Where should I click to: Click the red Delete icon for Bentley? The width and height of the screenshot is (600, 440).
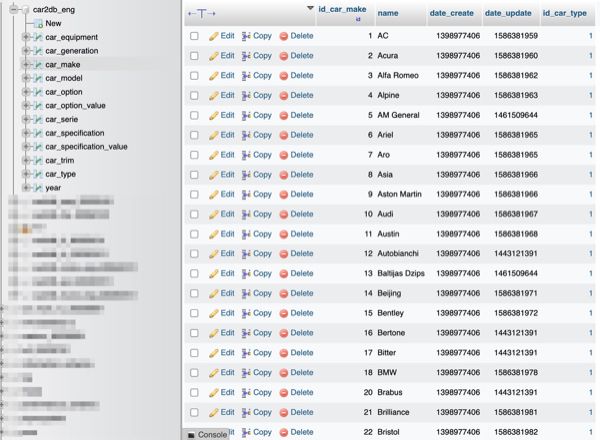284,313
